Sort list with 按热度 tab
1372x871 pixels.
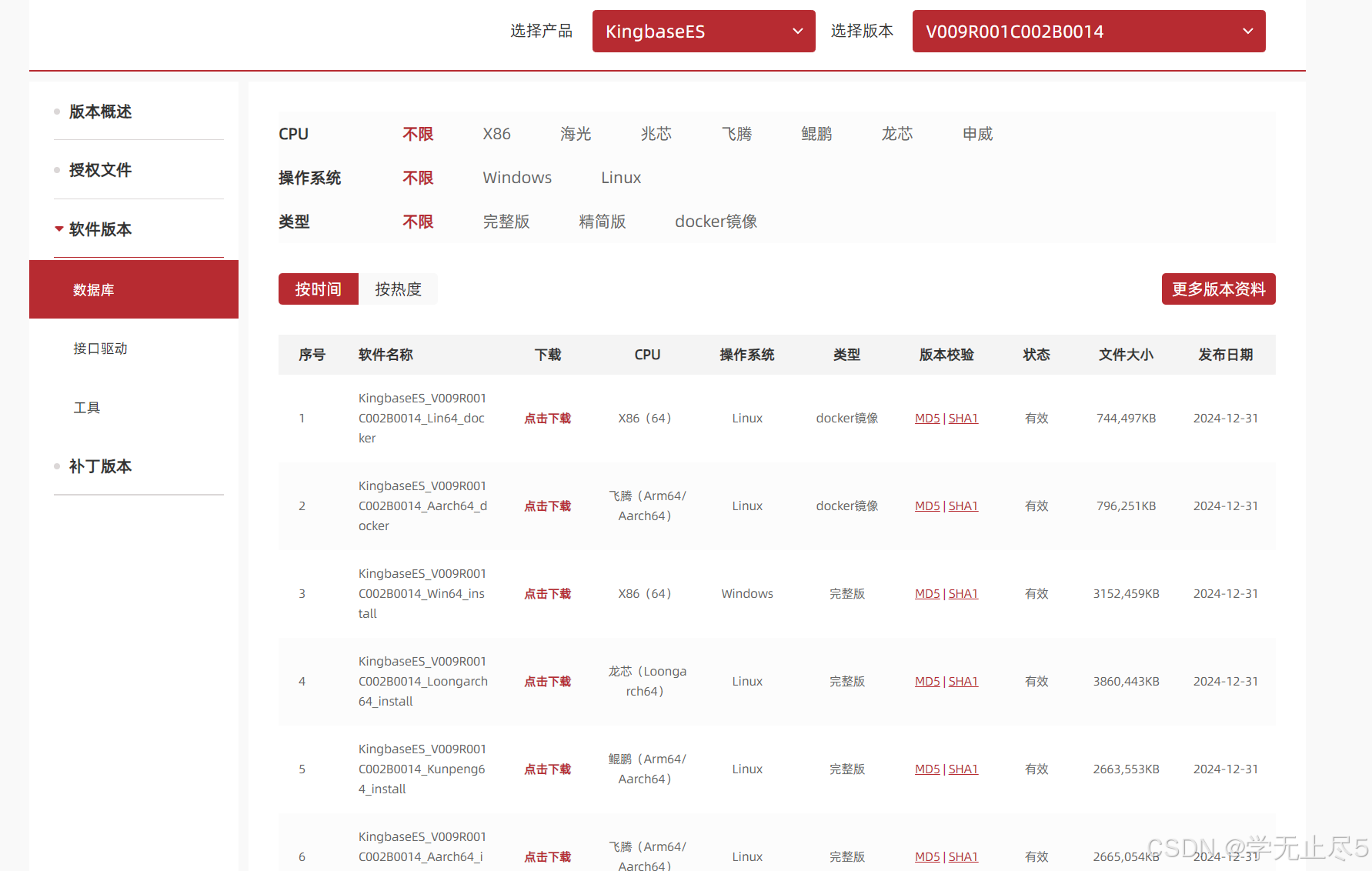(x=398, y=289)
